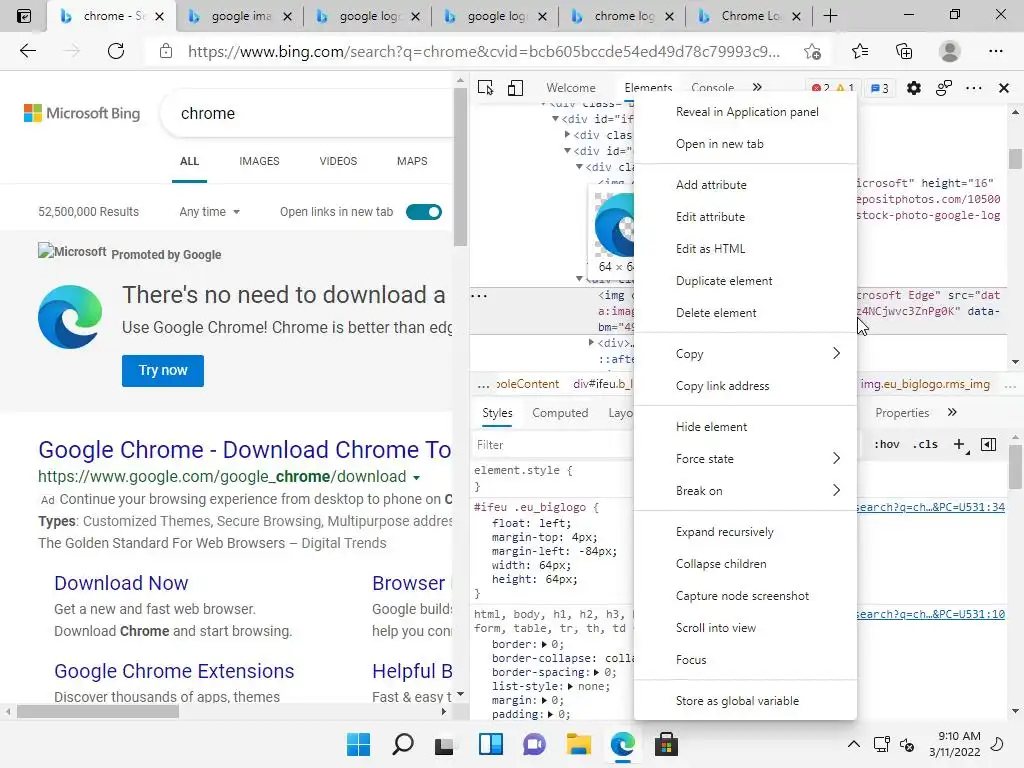Switch to the IMAGES search tab
The height and width of the screenshot is (768, 1024).
[259, 161]
